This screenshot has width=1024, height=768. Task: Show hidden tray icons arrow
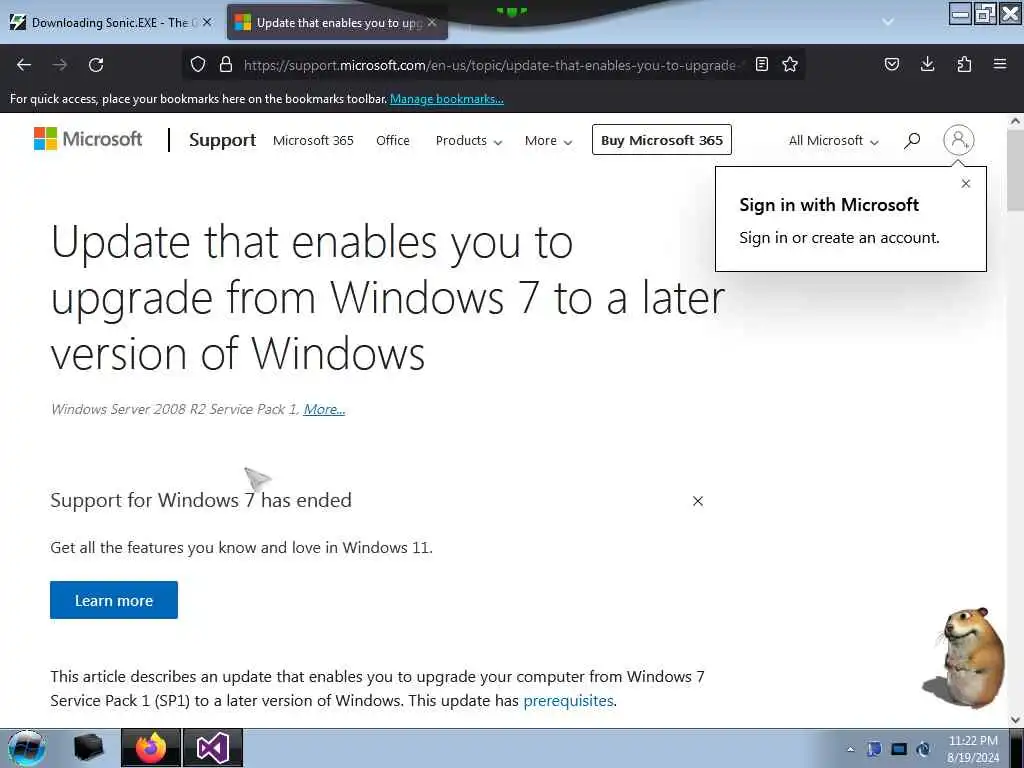850,749
